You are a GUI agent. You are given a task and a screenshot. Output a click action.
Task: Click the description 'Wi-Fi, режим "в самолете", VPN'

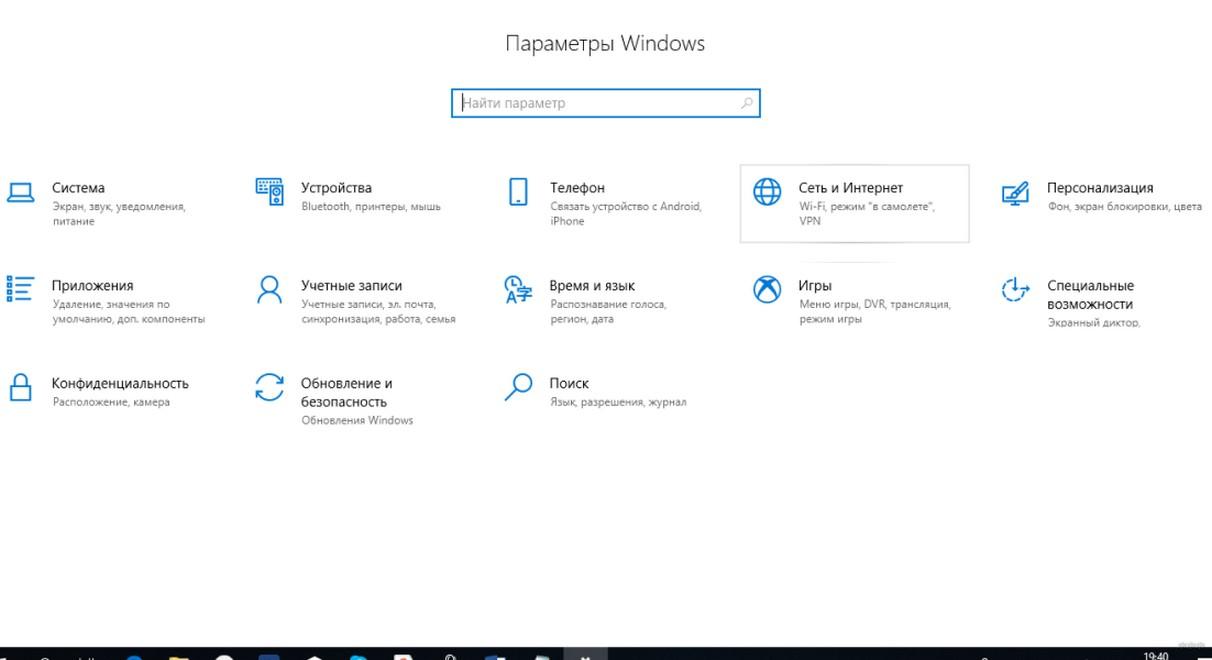[866, 214]
